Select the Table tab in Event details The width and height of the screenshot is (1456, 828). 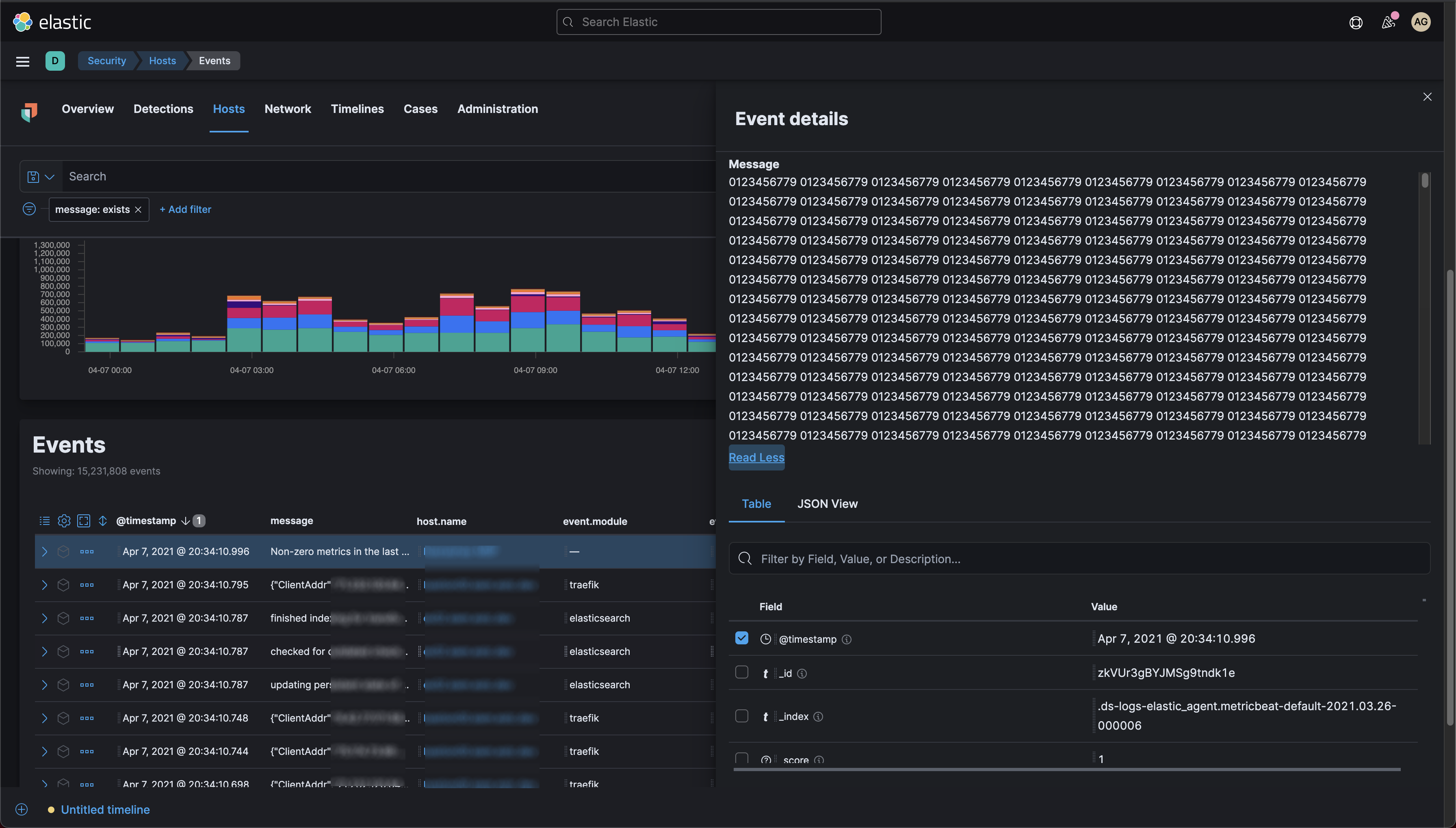point(756,504)
